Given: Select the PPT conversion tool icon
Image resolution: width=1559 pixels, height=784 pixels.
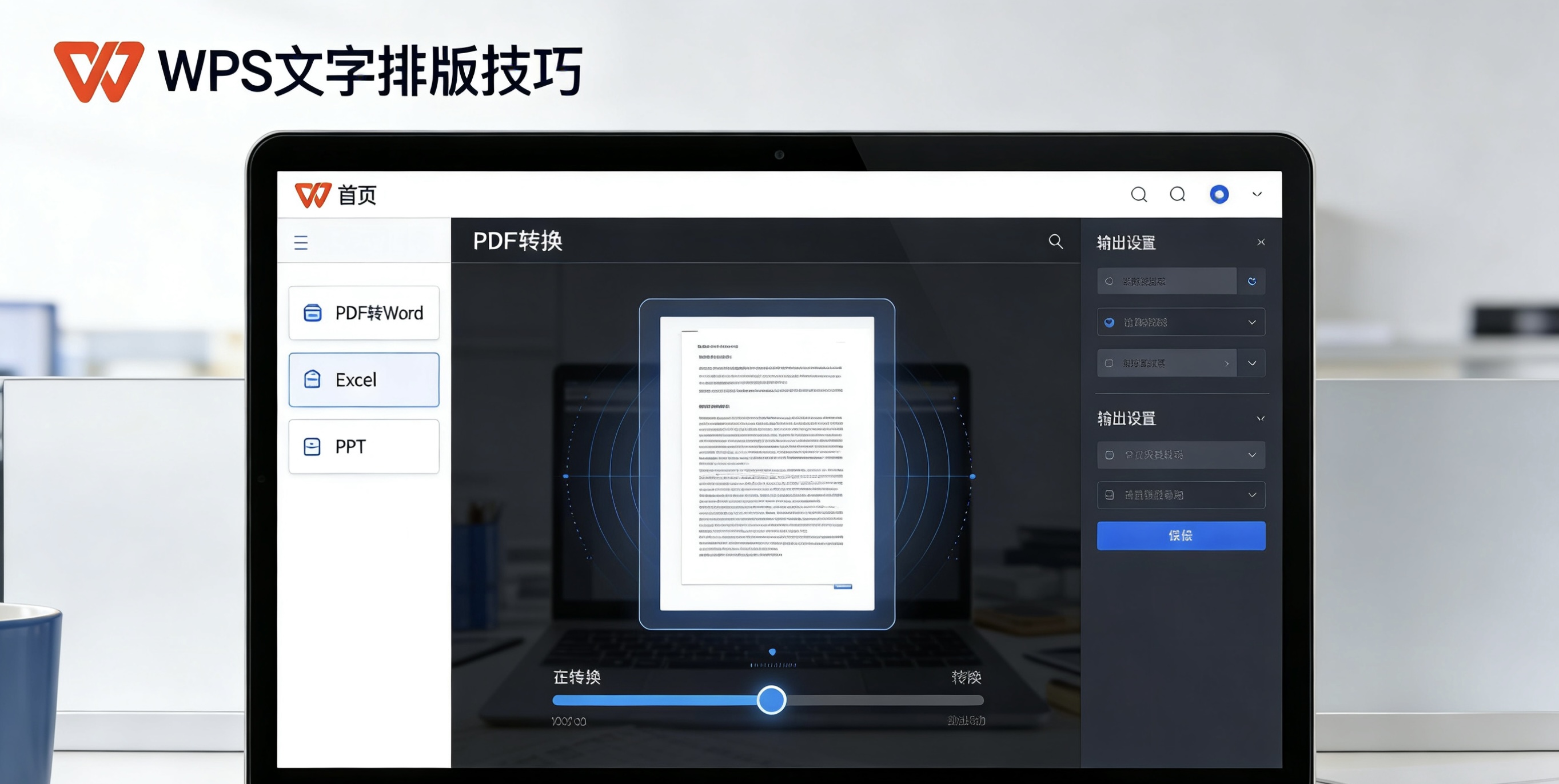Looking at the screenshot, I should pyautogui.click(x=312, y=446).
